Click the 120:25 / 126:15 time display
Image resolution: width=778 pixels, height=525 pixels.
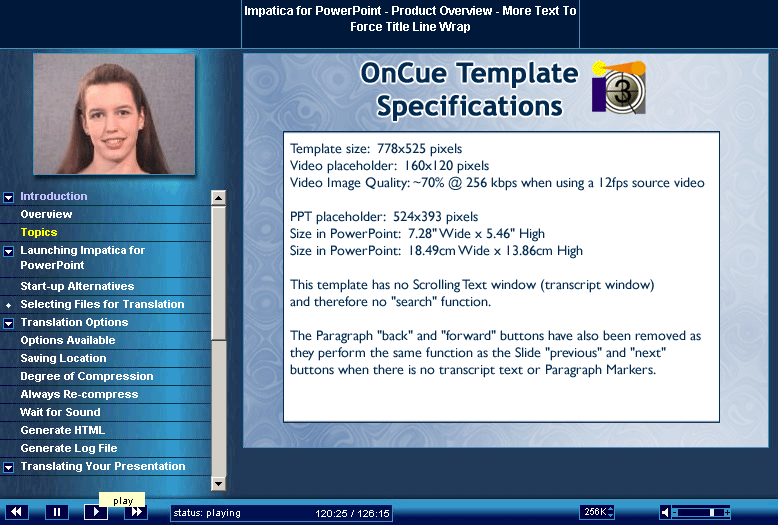[352, 513]
